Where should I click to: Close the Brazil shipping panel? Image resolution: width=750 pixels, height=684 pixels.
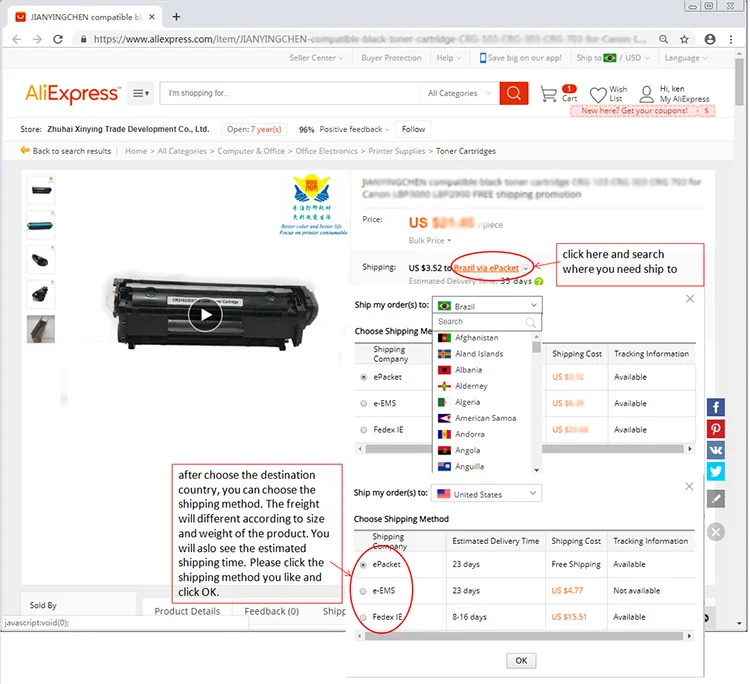coord(690,299)
